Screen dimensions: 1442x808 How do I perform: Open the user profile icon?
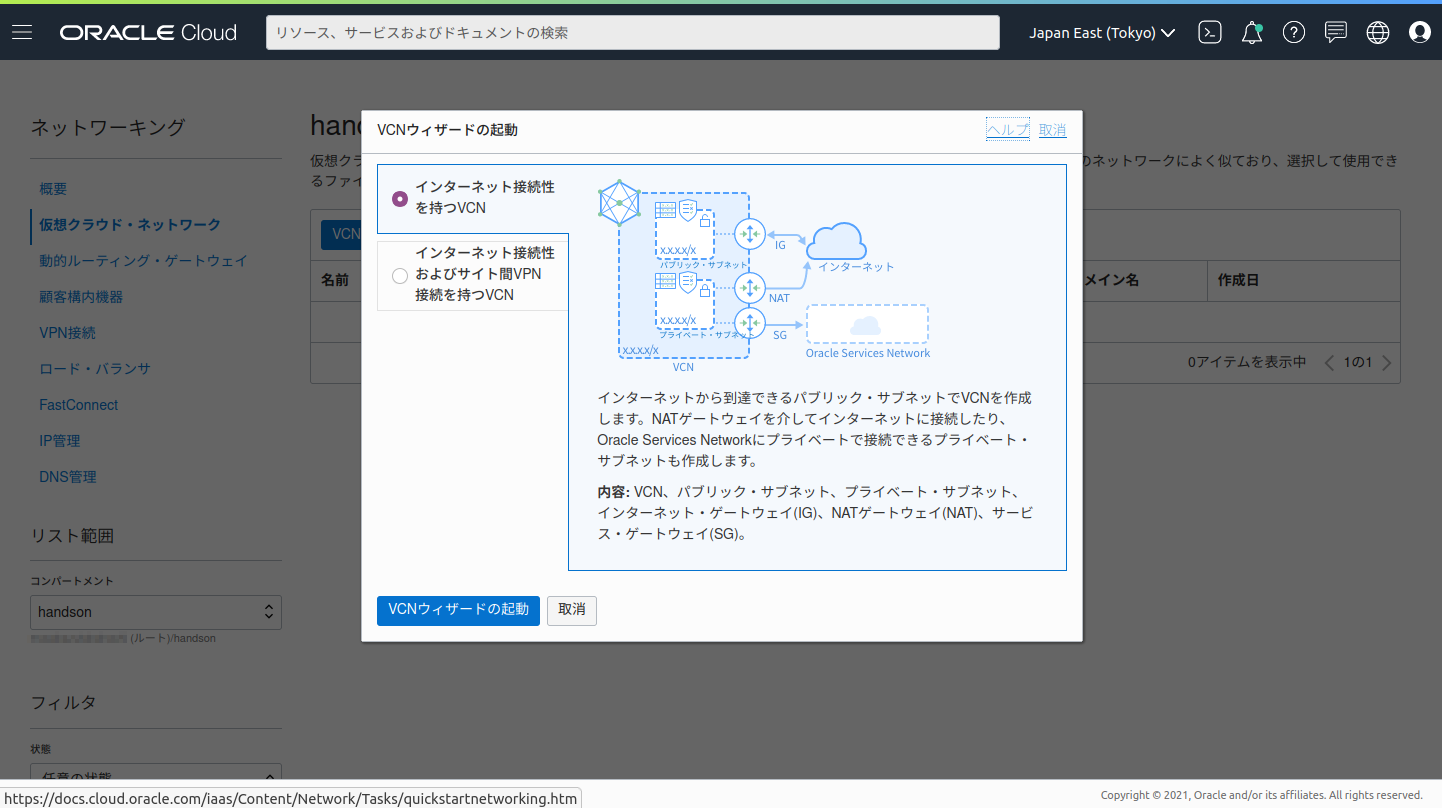click(x=1420, y=33)
